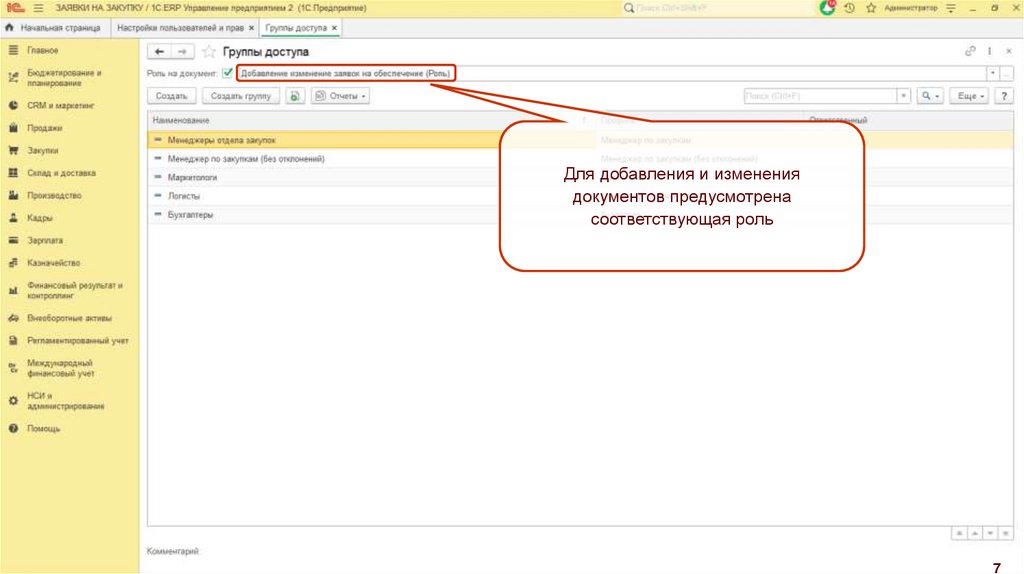
Task: Open the Закупки section icon
Action: pyautogui.click(x=14, y=150)
